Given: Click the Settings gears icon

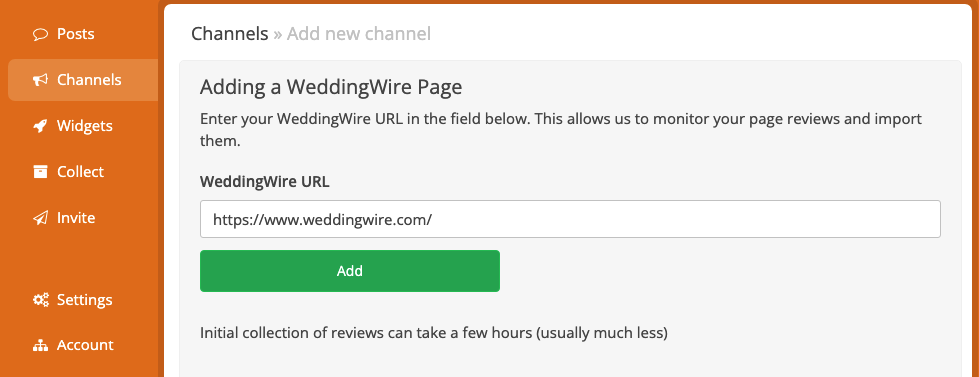Looking at the screenshot, I should pyautogui.click(x=41, y=300).
